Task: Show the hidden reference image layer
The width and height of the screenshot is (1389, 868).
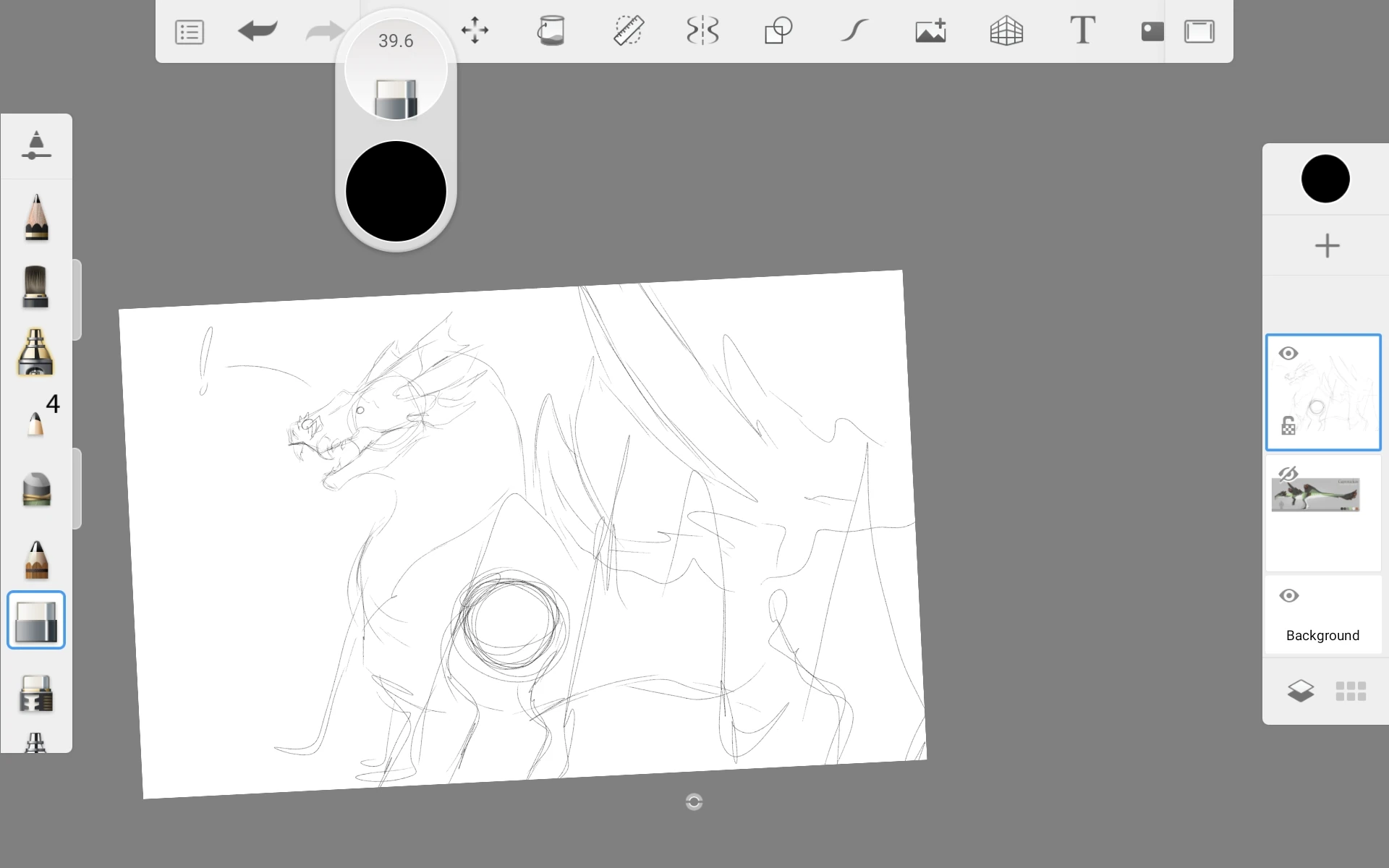Action: point(1288,475)
